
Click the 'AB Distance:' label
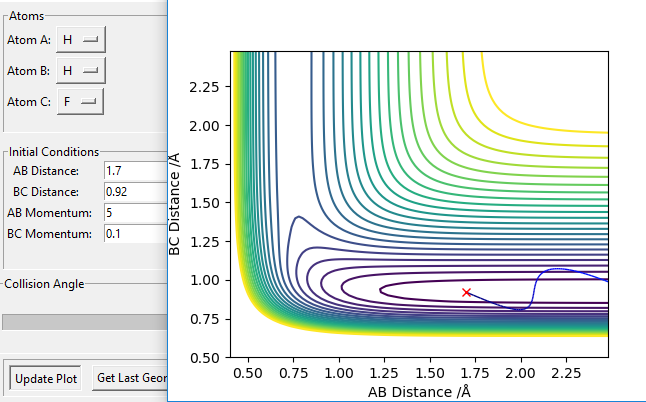coord(46,171)
